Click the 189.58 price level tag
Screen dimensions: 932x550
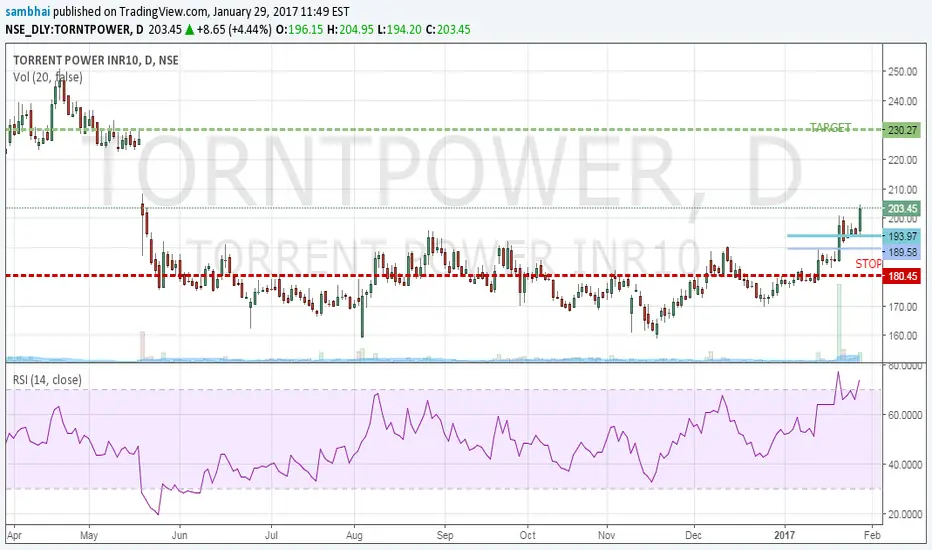pyautogui.click(x=902, y=252)
